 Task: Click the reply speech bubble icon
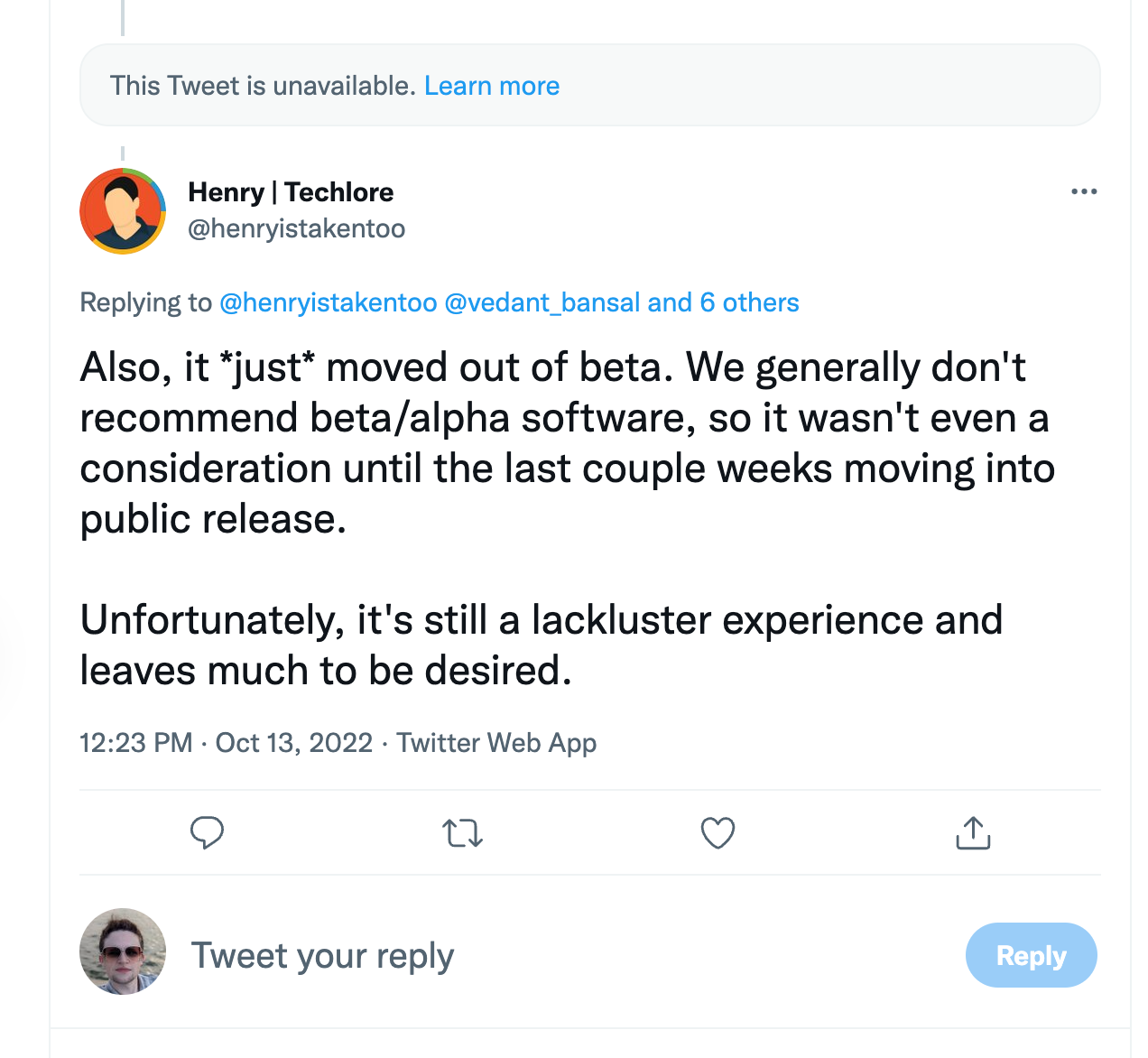pyautogui.click(x=207, y=832)
